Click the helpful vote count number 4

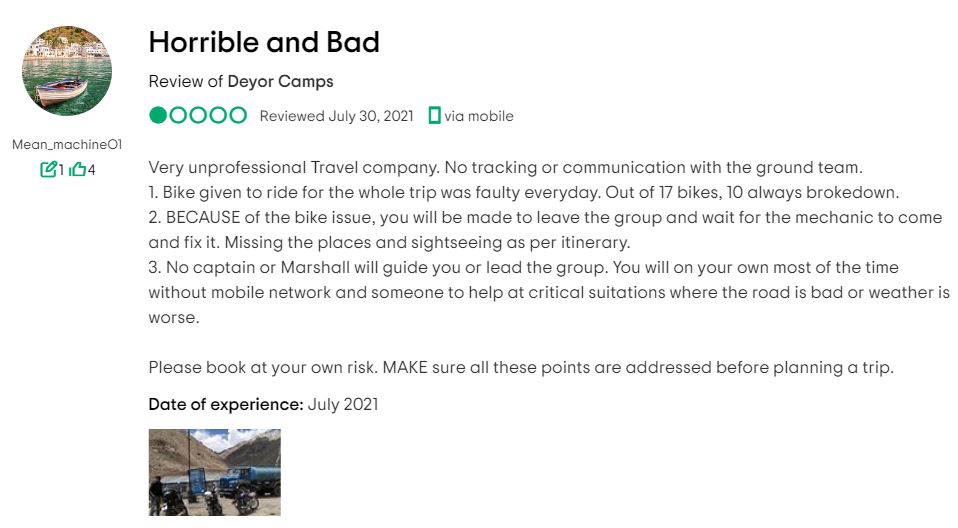point(91,170)
